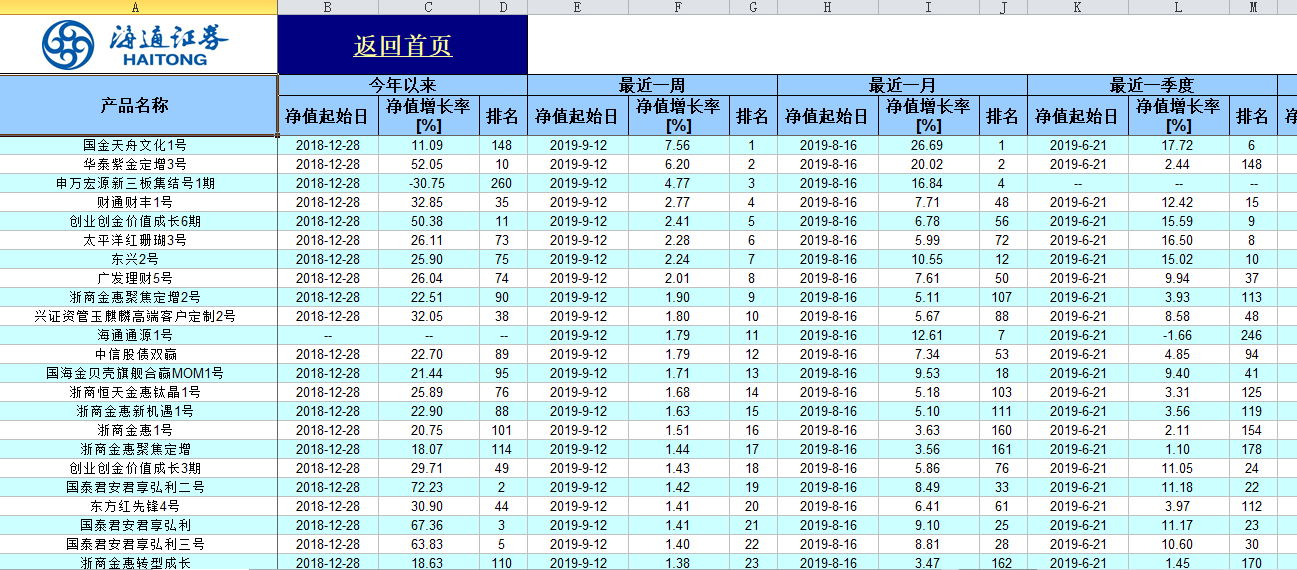Select product name 国金天舟文化1号

pos(135,145)
